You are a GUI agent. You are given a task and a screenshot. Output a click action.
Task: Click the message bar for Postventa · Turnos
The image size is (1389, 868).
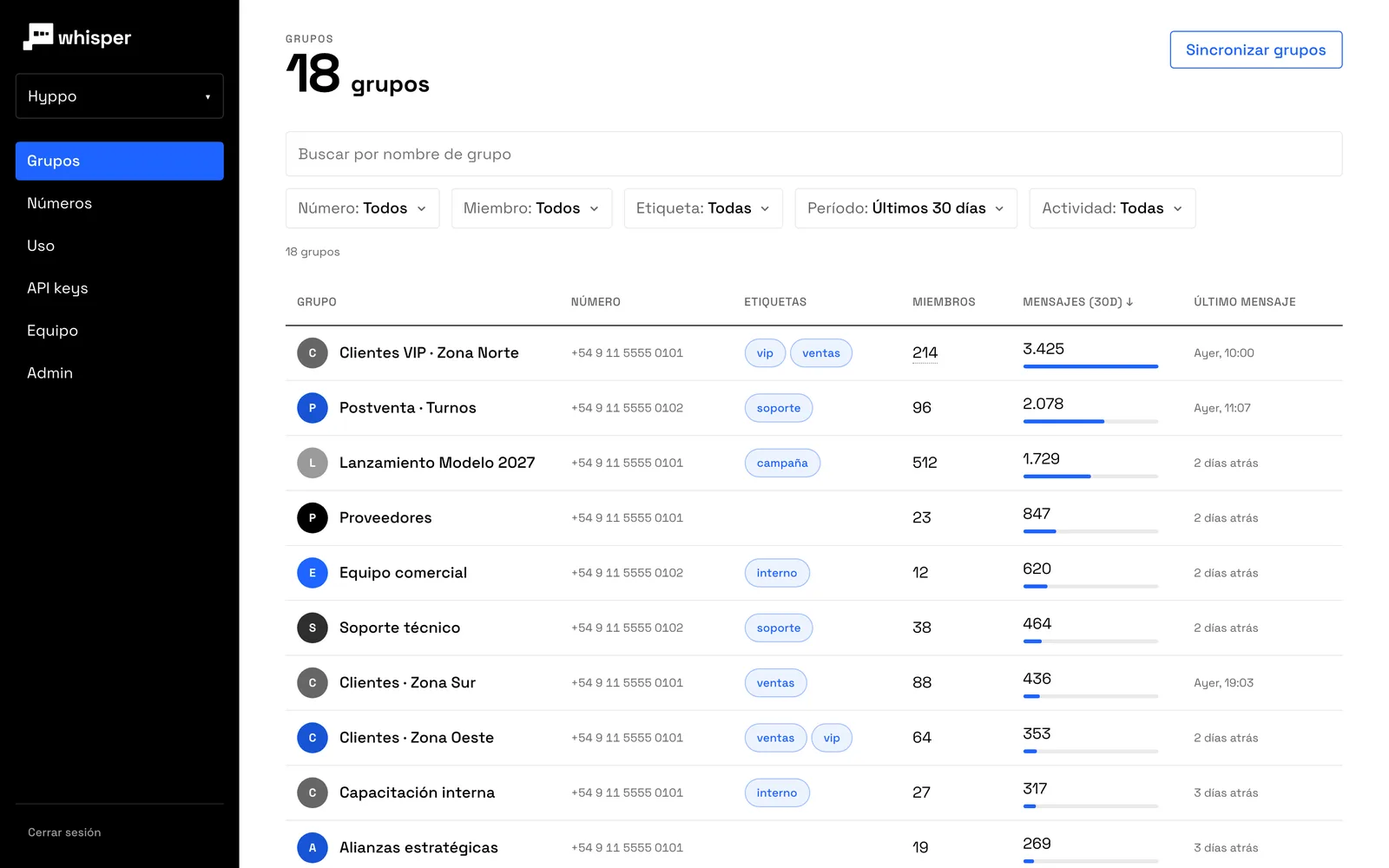click(1090, 421)
